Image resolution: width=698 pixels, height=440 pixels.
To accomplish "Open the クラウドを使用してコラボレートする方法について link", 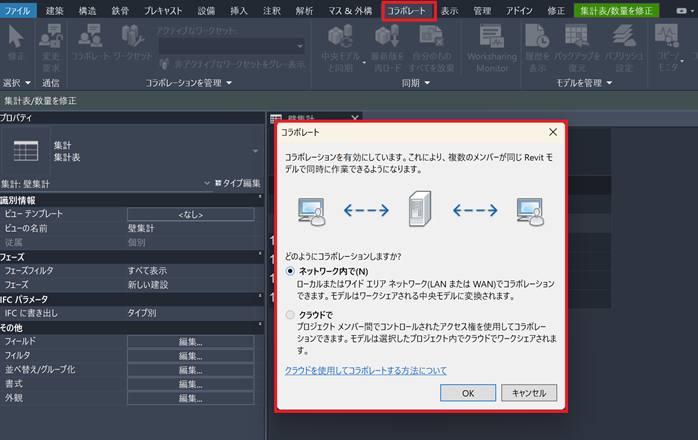I will [365, 370].
